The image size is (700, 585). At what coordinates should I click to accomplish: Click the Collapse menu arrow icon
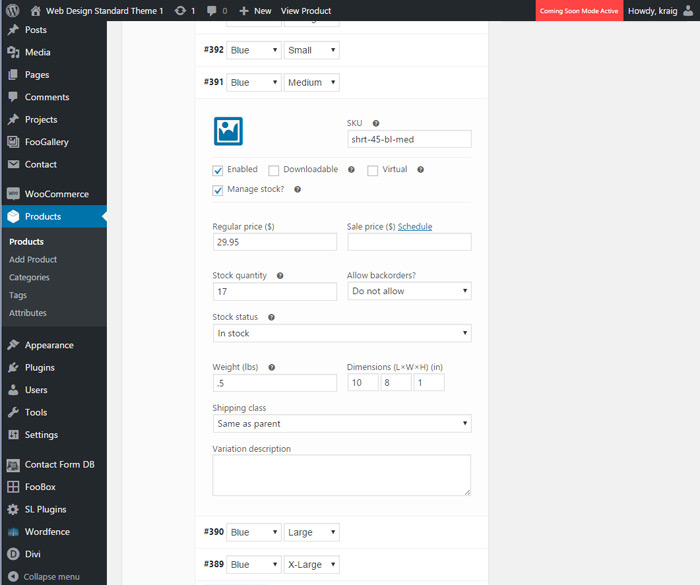click(13, 577)
